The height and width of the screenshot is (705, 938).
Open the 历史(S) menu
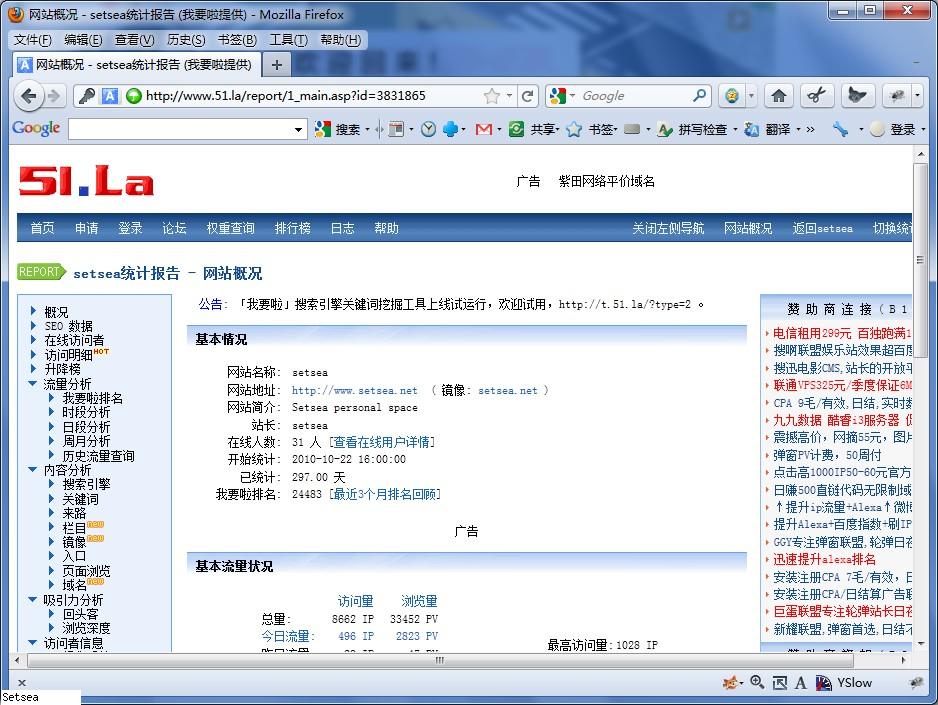pos(186,40)
